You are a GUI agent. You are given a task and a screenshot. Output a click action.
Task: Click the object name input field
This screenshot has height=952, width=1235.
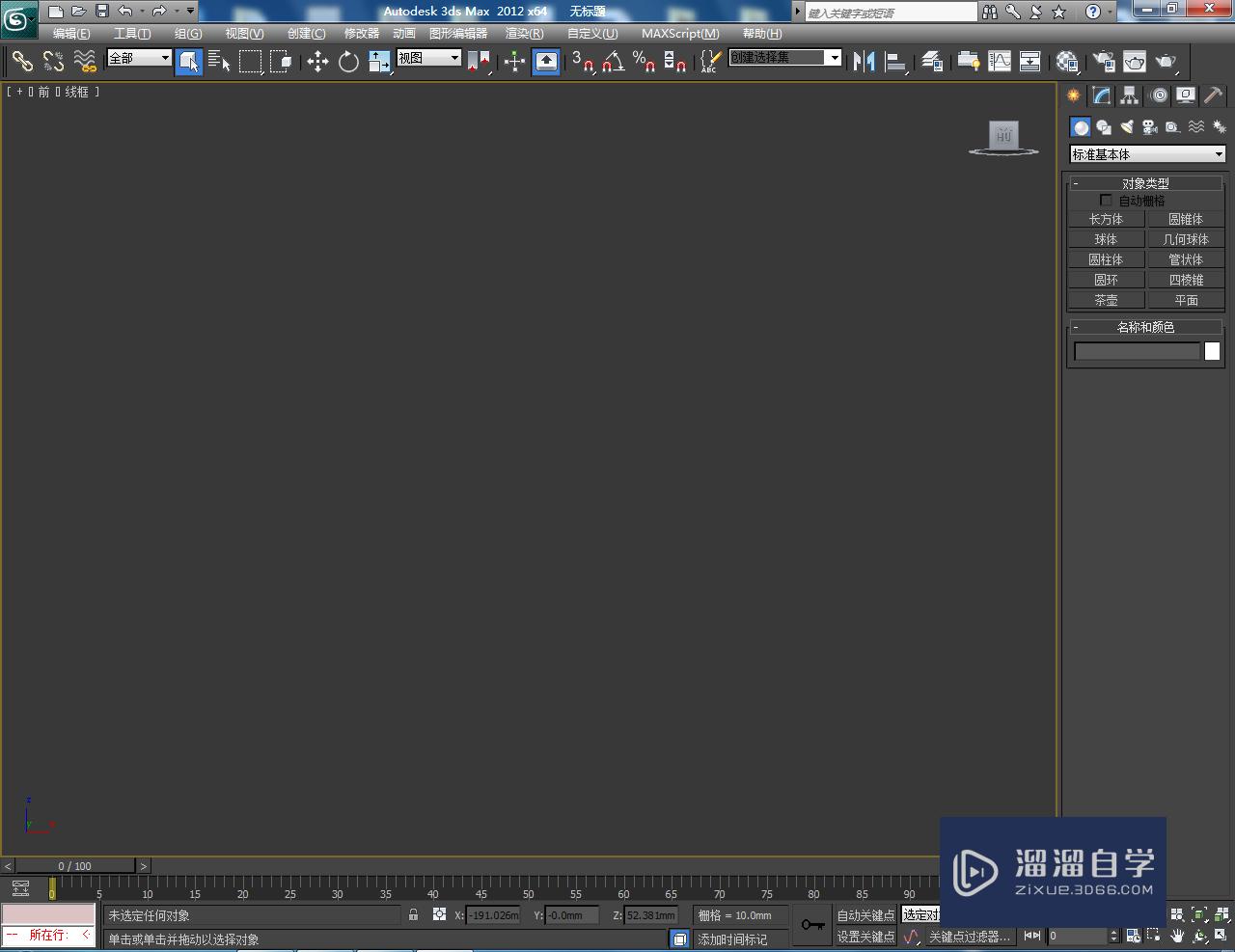[x=1137, y=351]
